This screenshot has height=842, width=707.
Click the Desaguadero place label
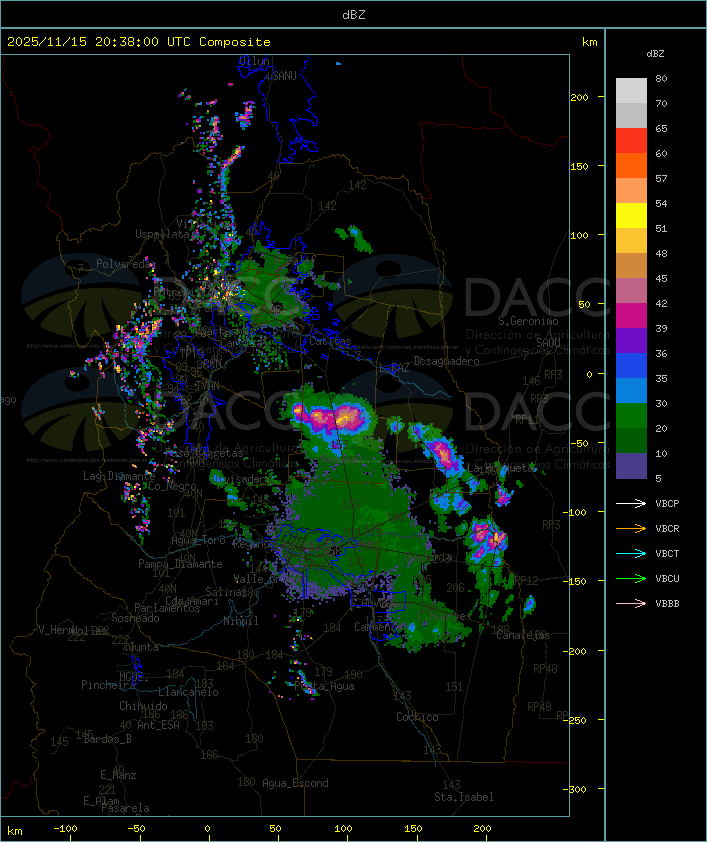446,361
